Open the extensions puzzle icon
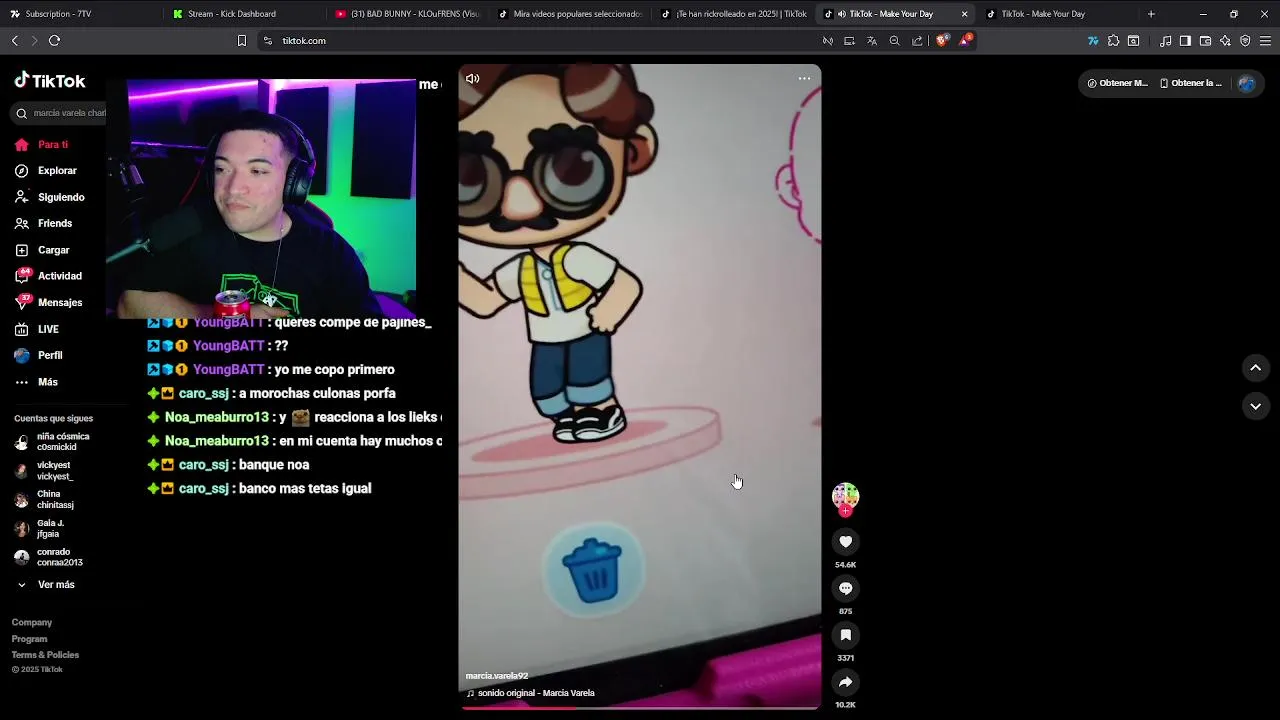1280x720 pixels. 1113,41
